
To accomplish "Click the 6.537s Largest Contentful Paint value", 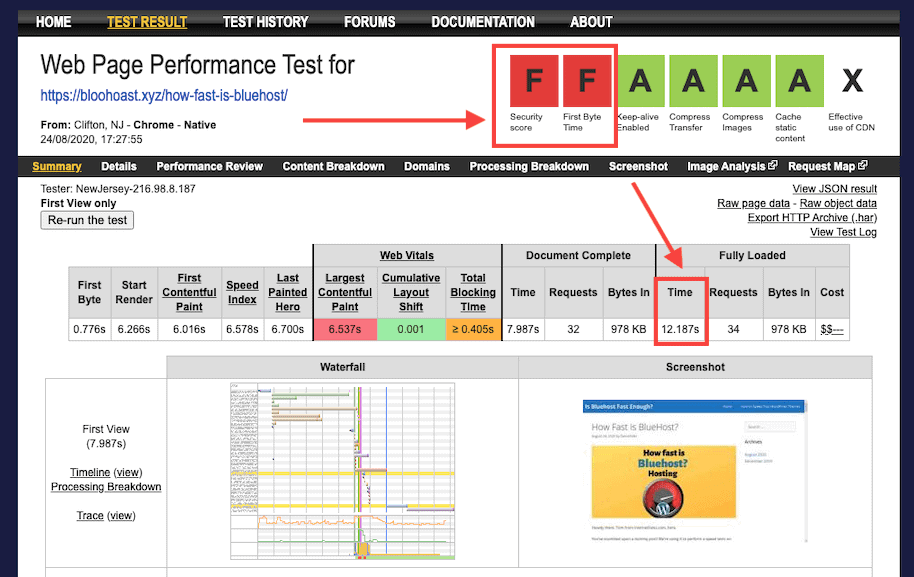I will [345, 329].
